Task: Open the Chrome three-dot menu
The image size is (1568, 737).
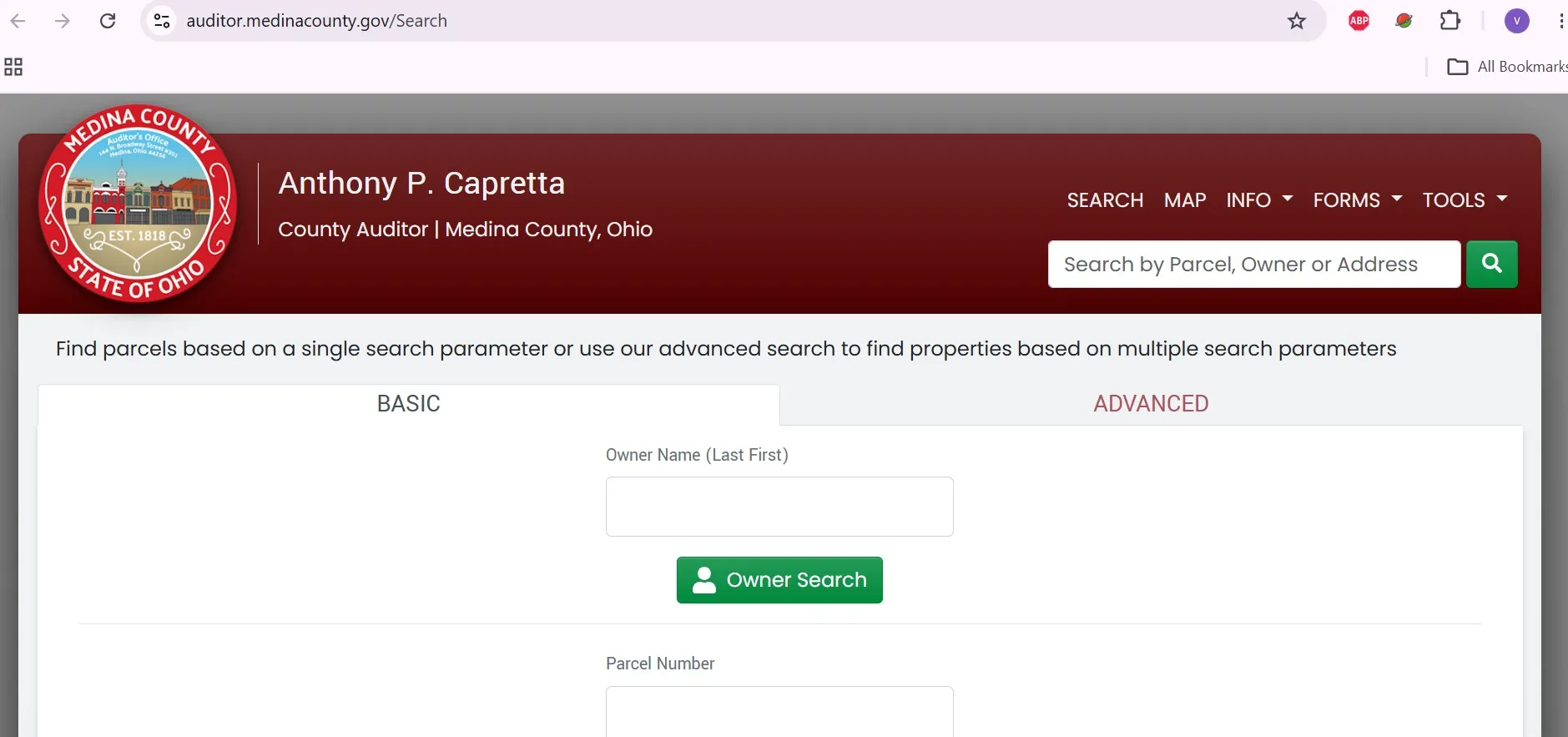Action: tap(1561, 21)
